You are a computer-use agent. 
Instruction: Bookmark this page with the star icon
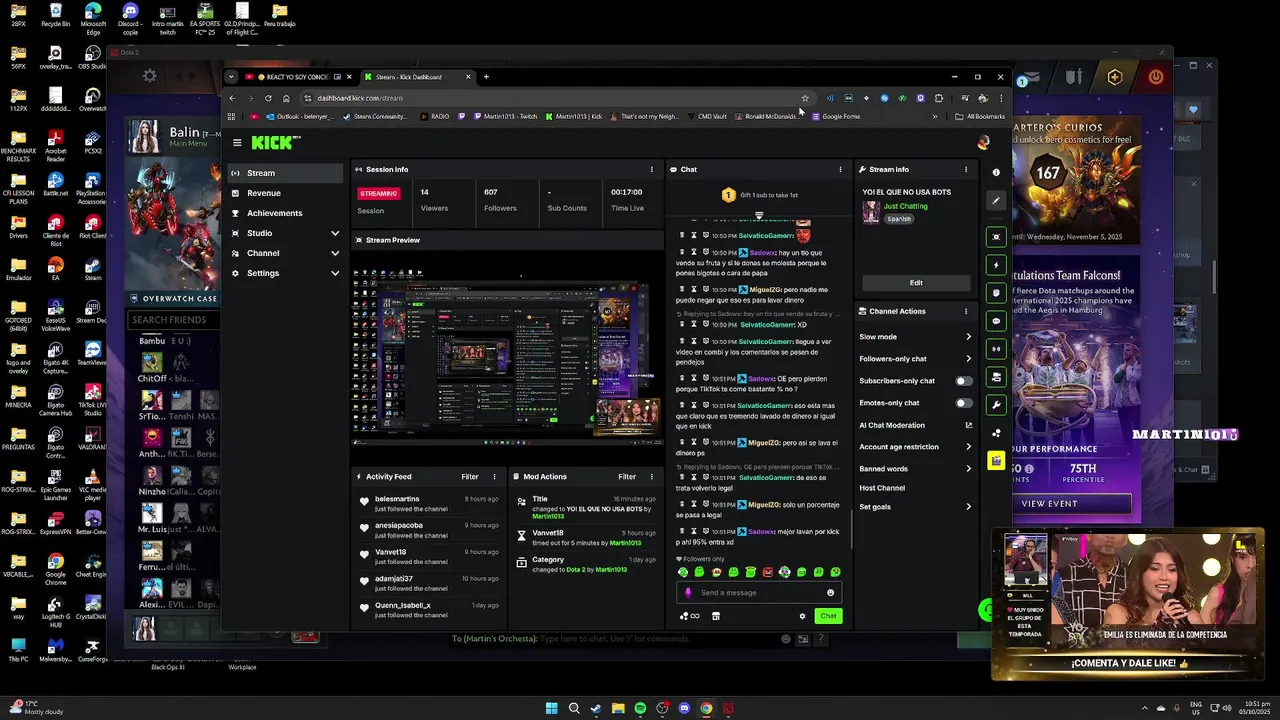tap(804, 98)
